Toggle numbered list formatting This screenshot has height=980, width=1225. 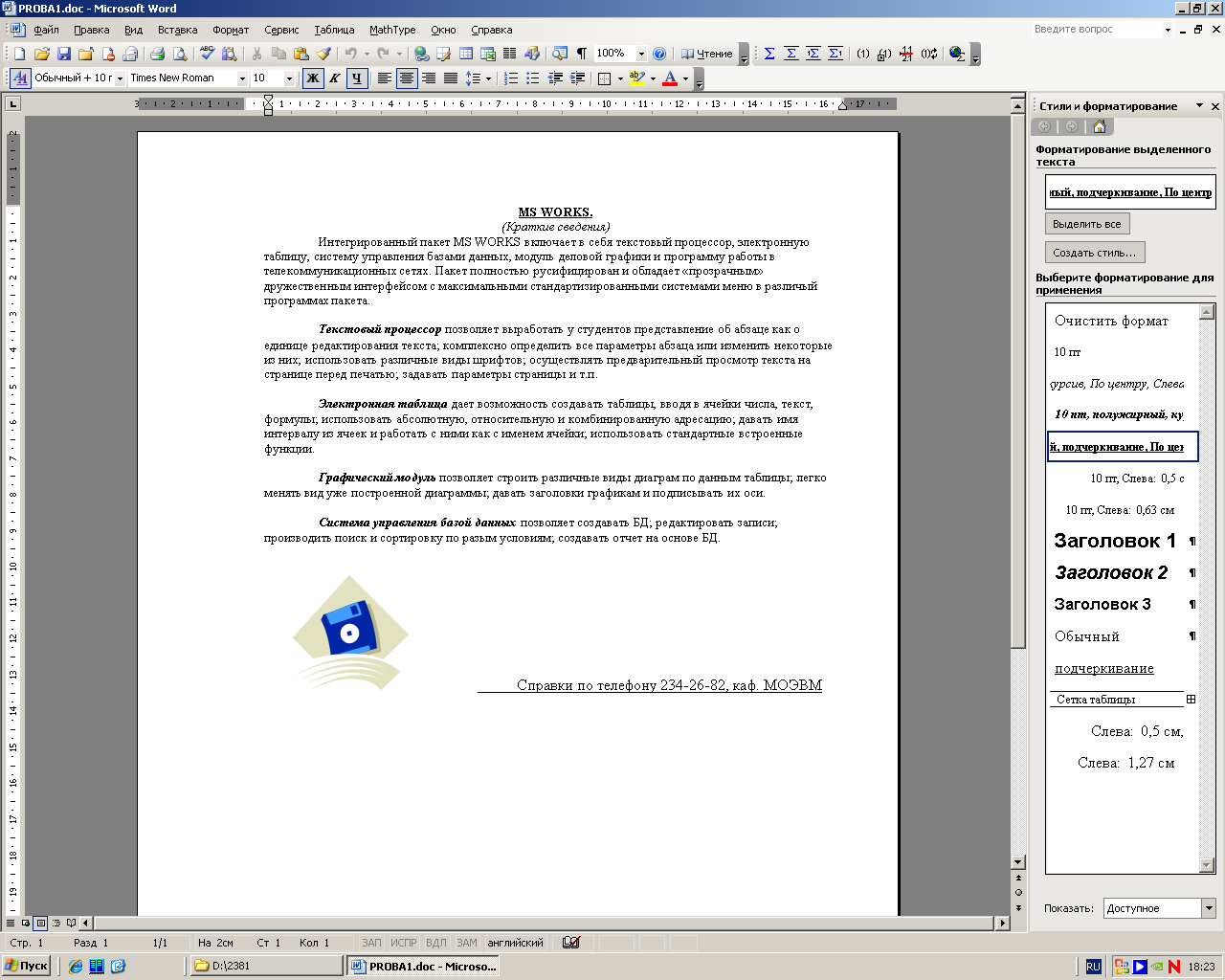click(512, 78)
